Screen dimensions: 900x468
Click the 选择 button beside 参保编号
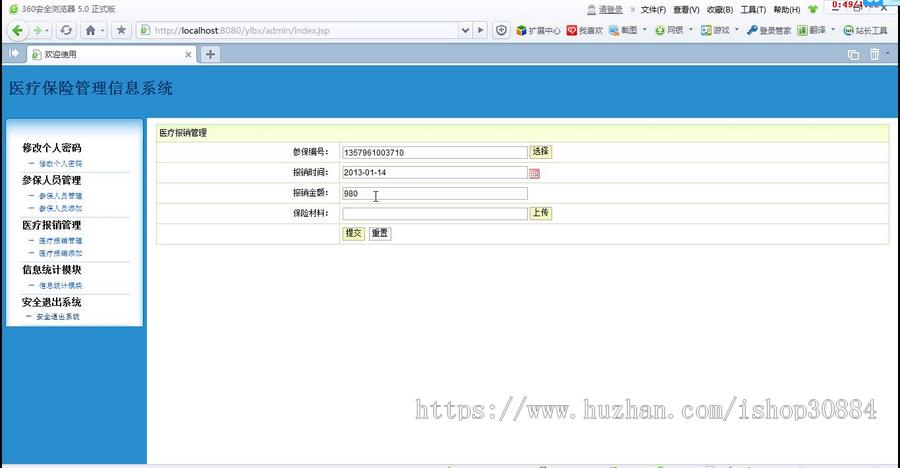pos(540,152)
